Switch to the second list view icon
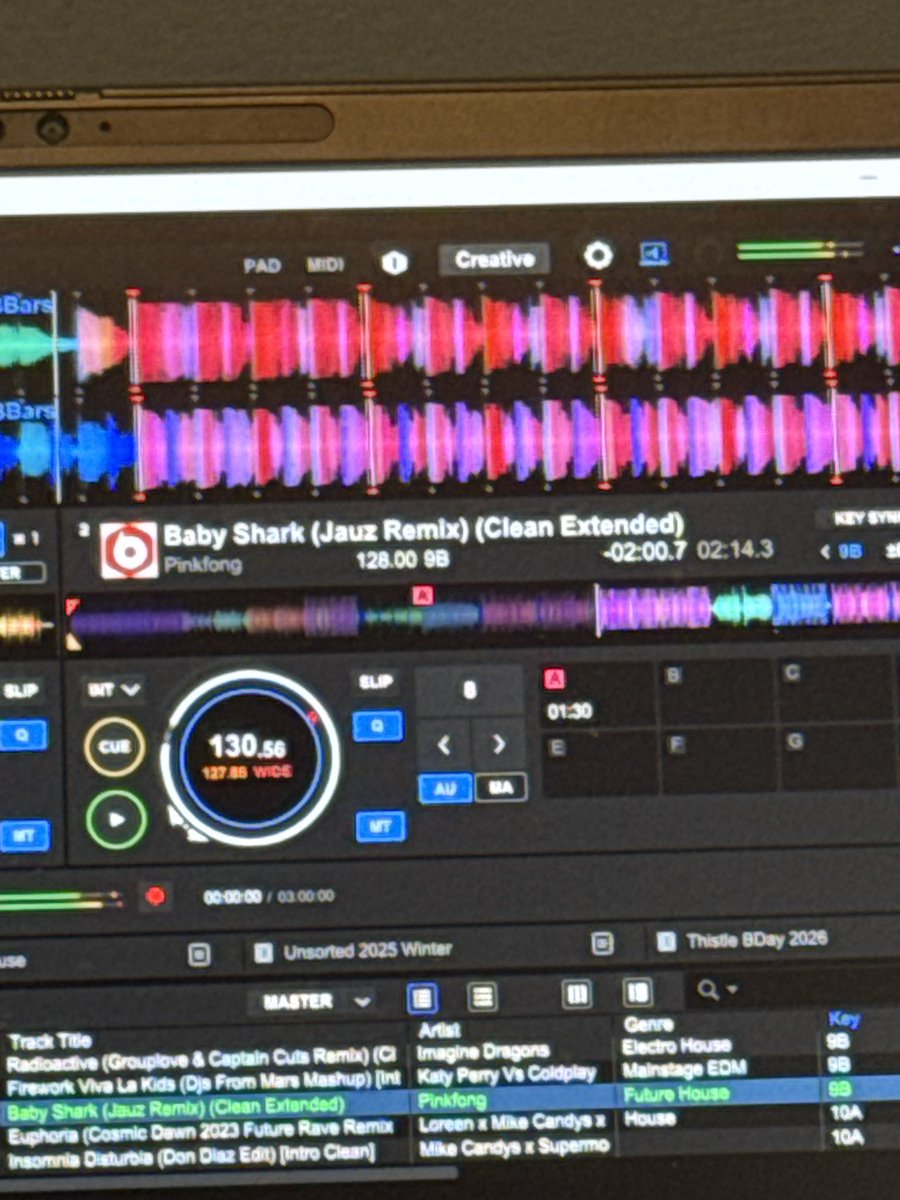 [483, 996]
